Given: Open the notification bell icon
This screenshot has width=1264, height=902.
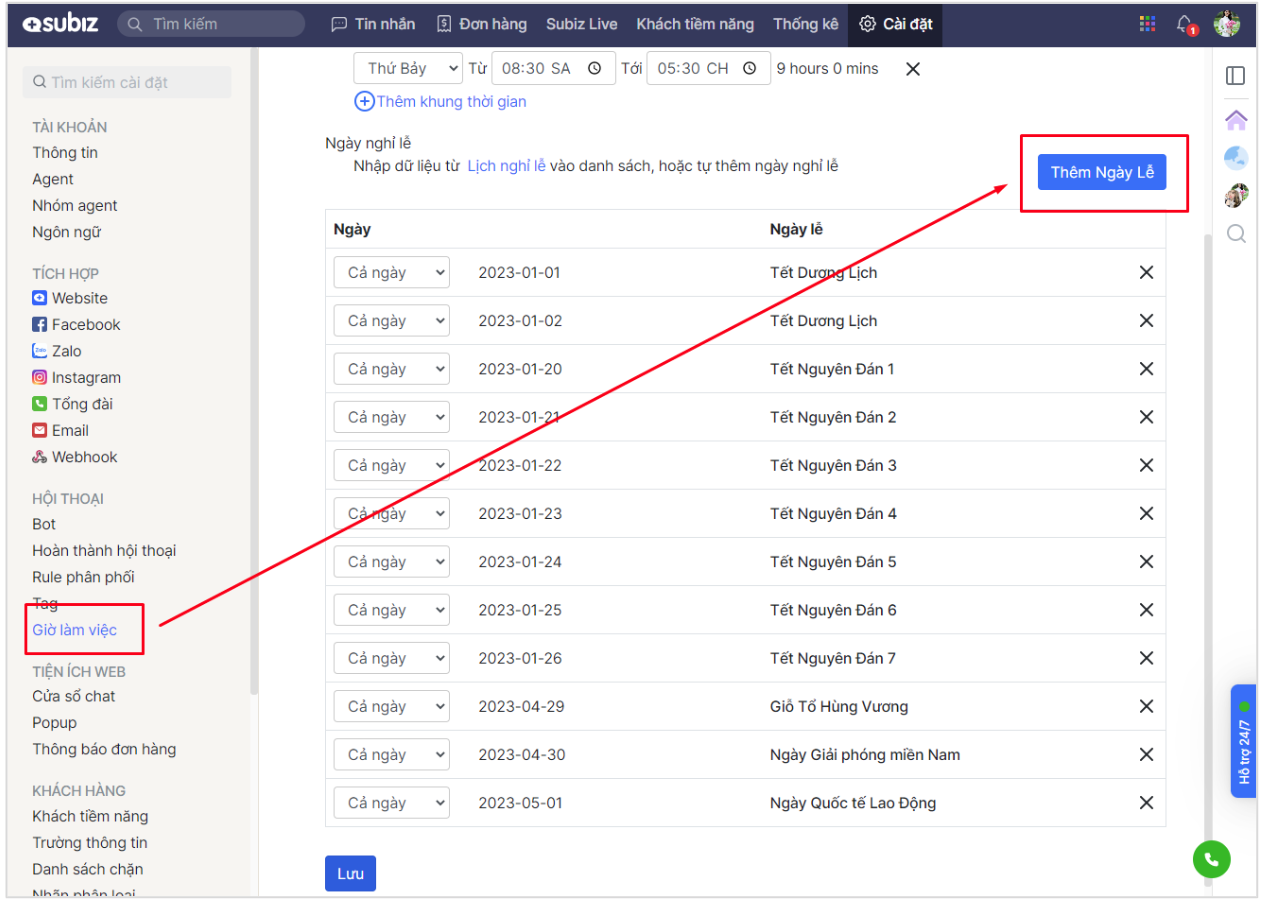Looking at the screenshot, I should click(x=1185, y=24).
